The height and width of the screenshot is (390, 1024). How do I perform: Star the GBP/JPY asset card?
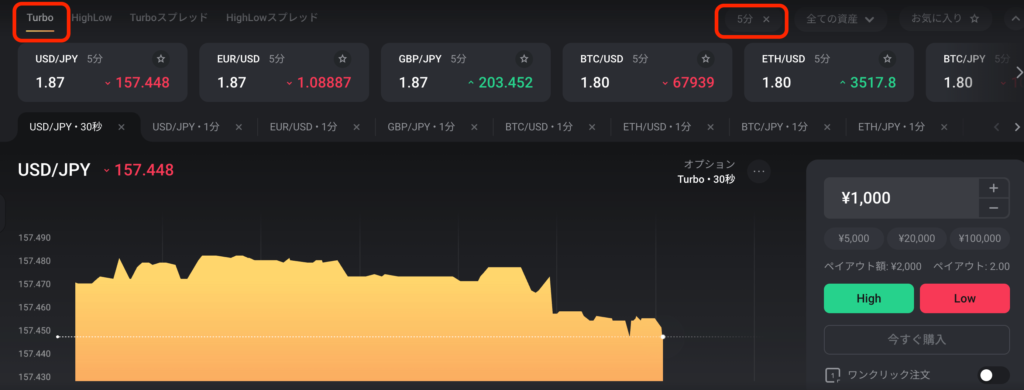point(524,59)
